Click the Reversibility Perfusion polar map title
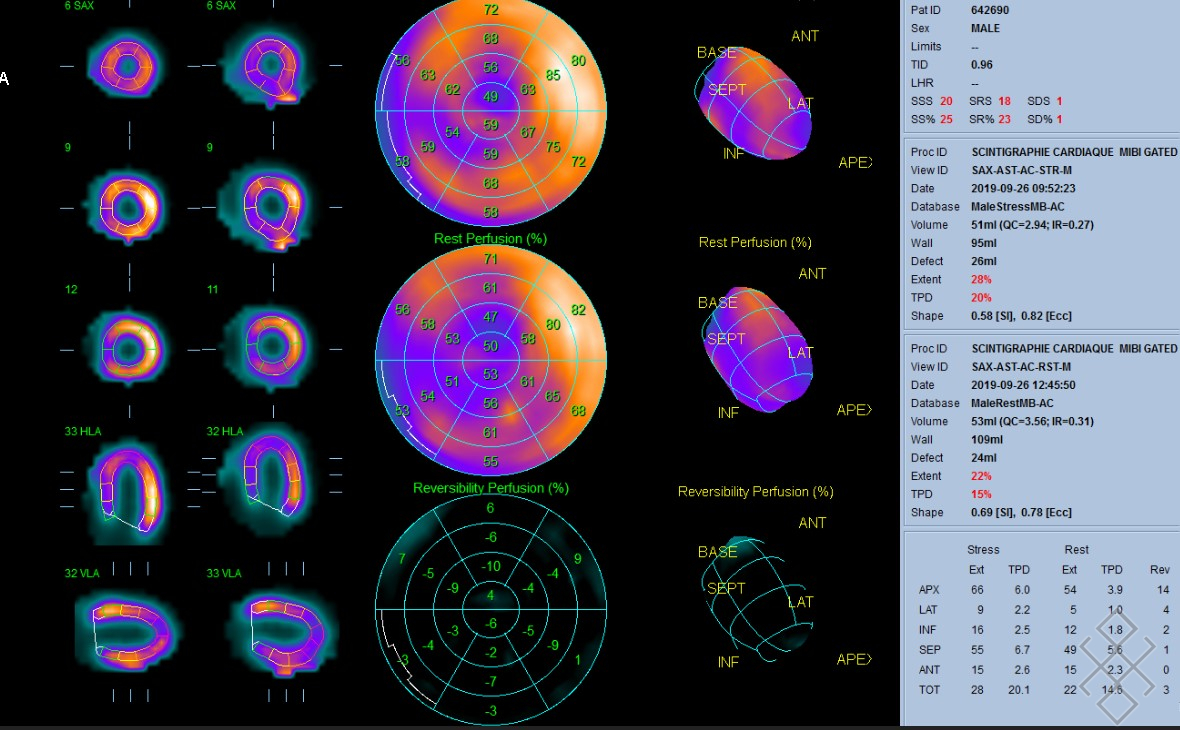 tap(490, 488)
